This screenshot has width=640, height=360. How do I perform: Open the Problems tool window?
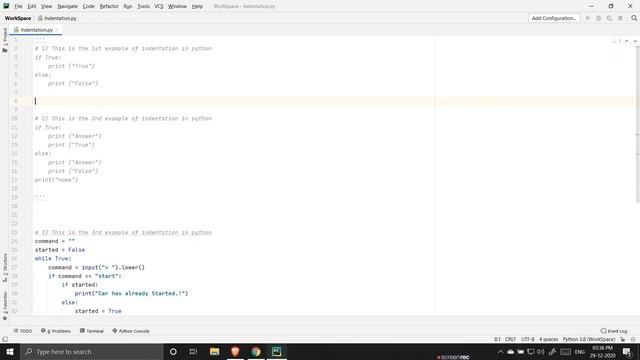click(x=56, y=331)
